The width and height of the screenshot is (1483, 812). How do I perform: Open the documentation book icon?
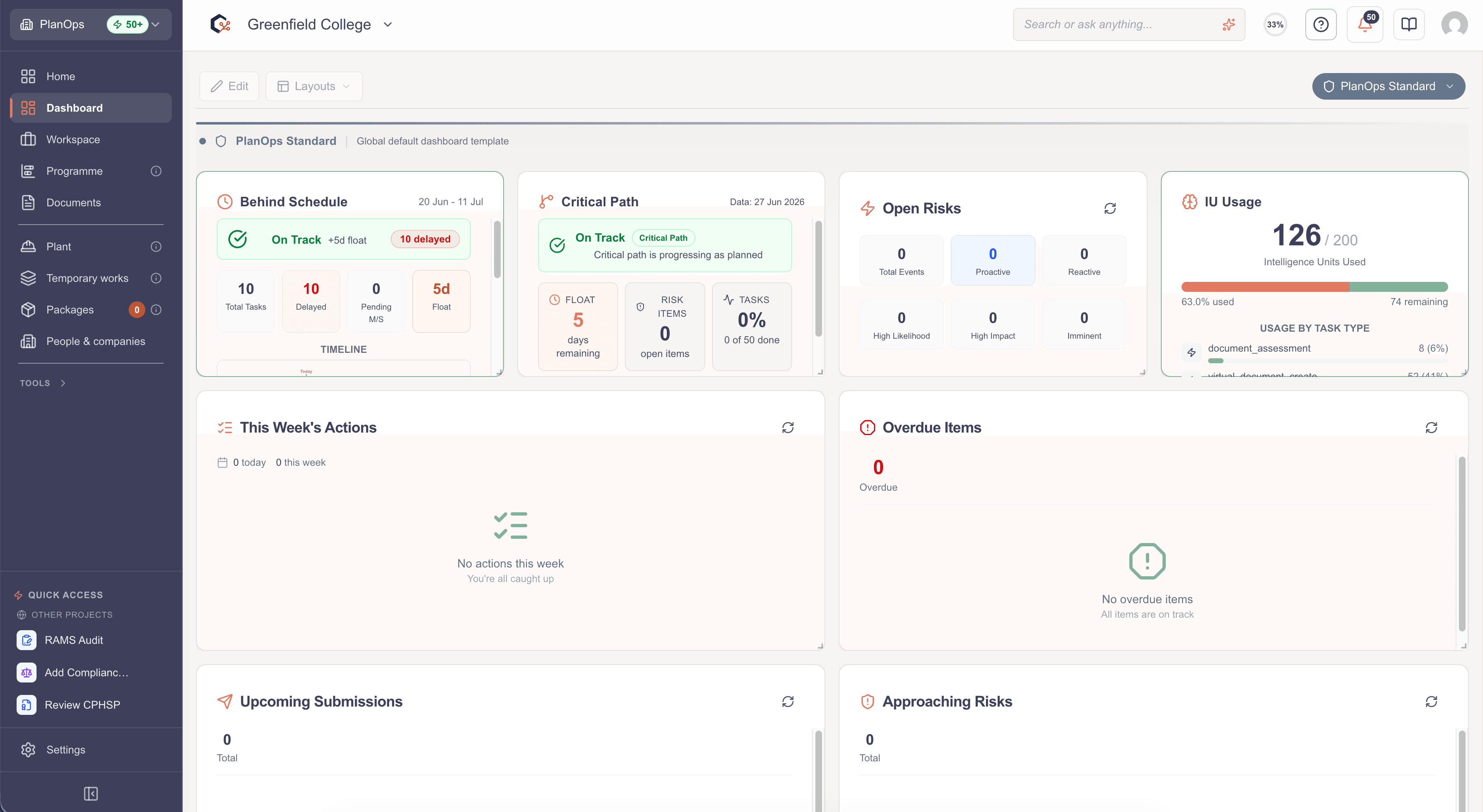[1409, 24]
